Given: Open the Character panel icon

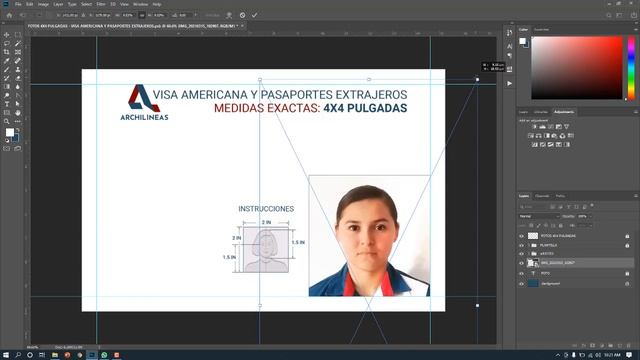Looking at the screenshot, I should click(509, 46).
